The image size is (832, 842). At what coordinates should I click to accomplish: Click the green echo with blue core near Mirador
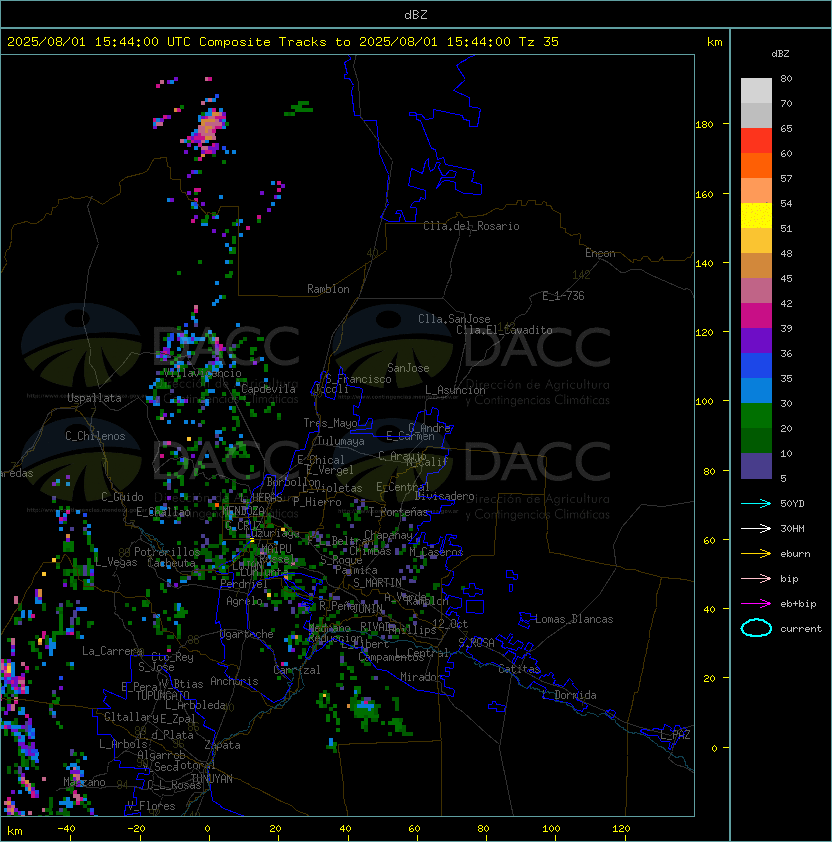tap(365, 708)
